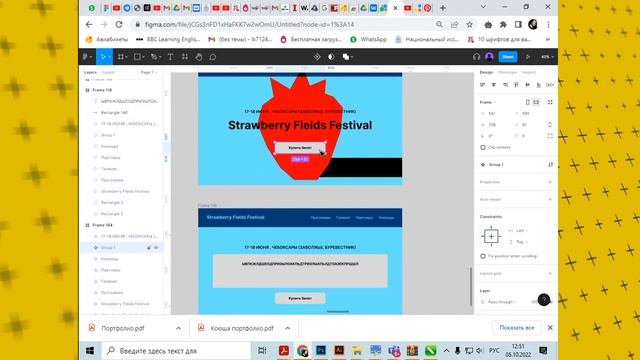Enable Fix position when scrolling checkbox
Screen dimensions: 640x360
483,256
